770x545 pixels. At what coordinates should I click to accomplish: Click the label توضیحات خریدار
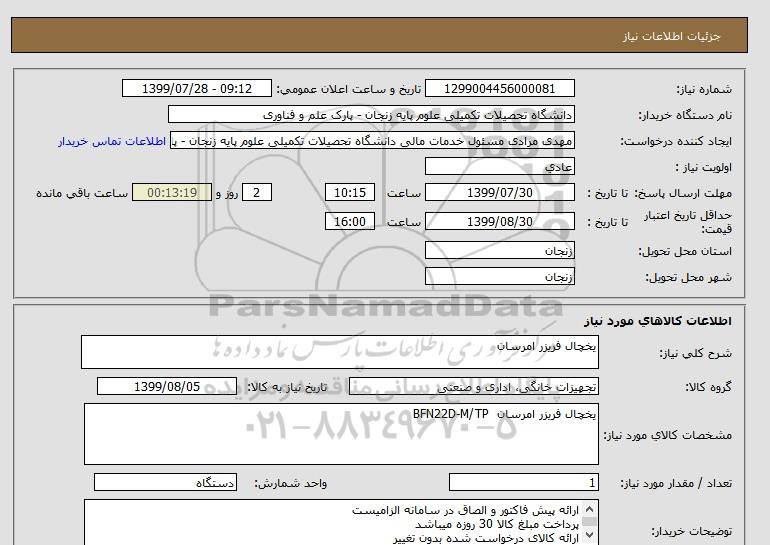pyautogui.click(x=691, y=531)
